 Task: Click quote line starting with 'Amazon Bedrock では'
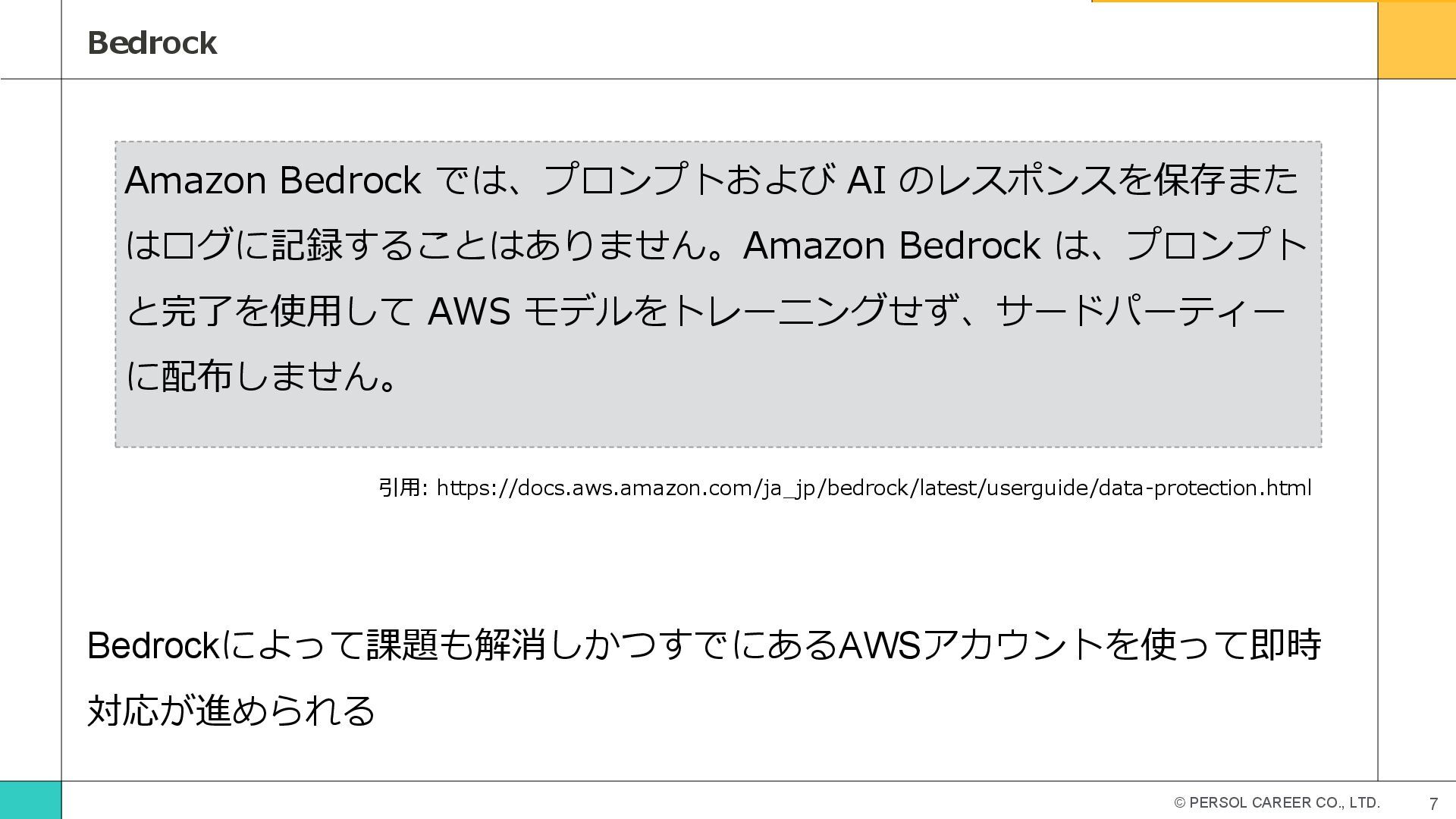[x=711, y=180]
